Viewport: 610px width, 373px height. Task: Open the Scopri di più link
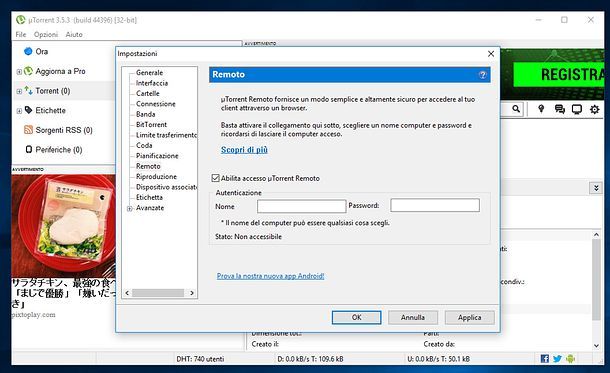(244, 150)
